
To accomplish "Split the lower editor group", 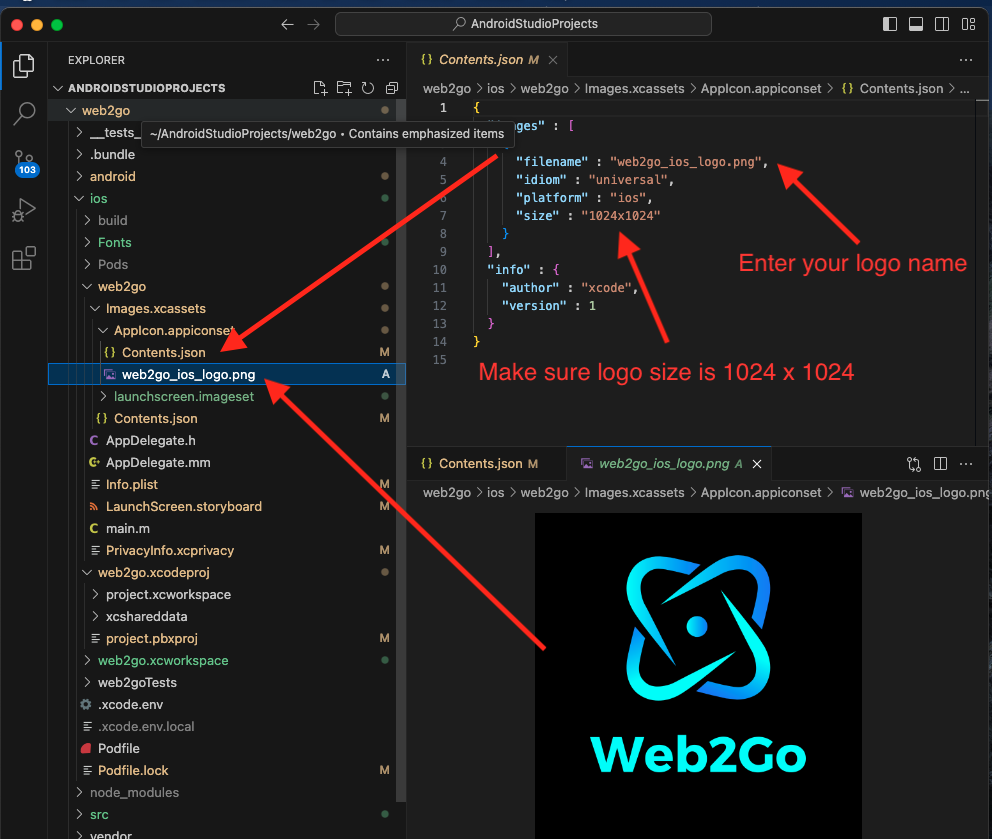I will [x=940, y=464].
